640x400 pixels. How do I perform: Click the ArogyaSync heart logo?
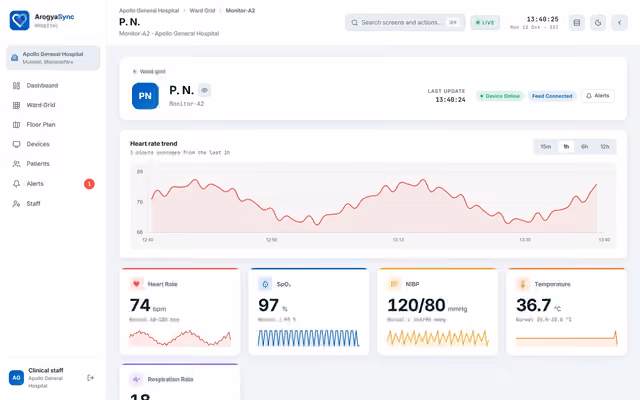click(19, 20)
